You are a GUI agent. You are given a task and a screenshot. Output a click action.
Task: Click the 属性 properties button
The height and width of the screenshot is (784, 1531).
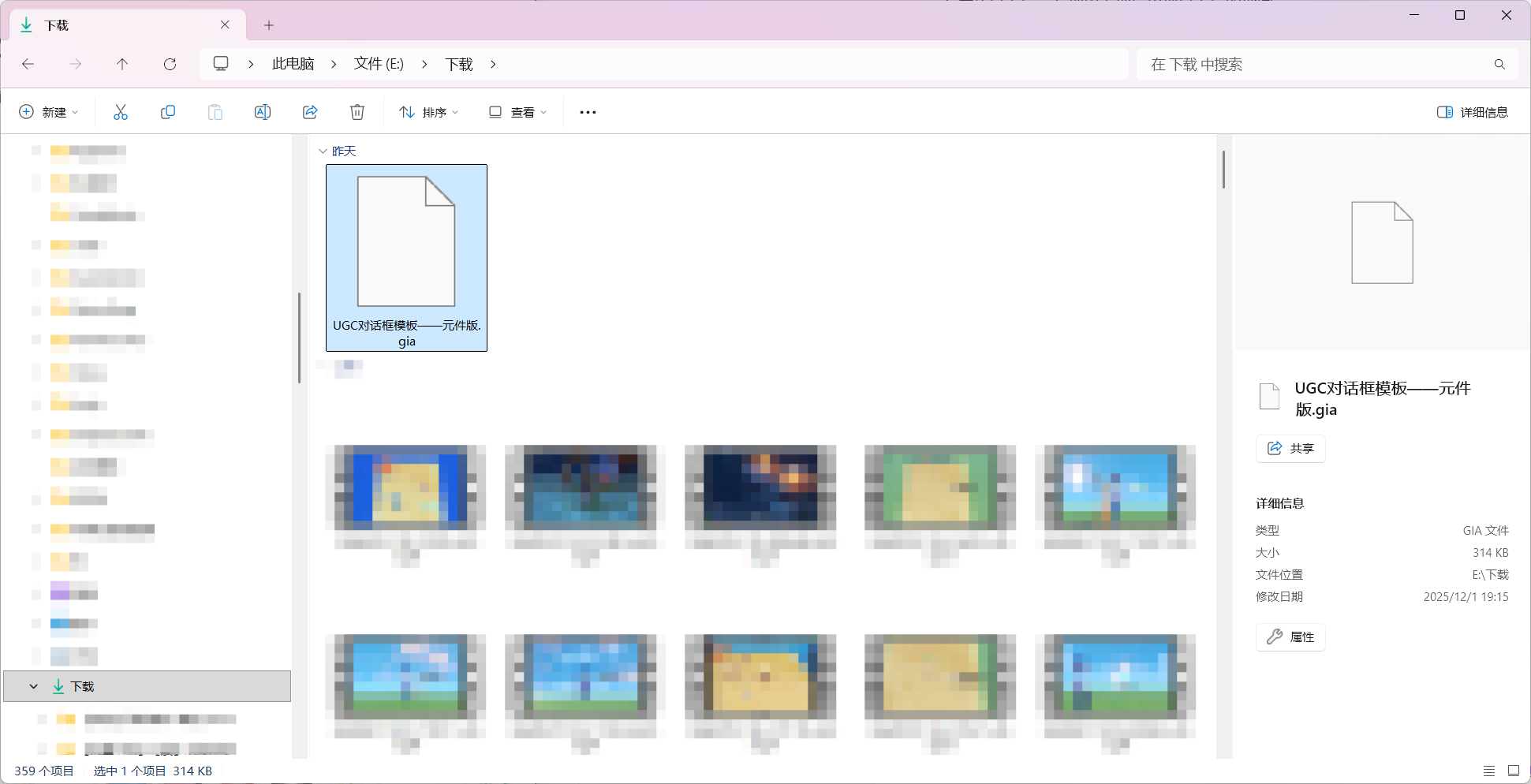point(1290,637)
